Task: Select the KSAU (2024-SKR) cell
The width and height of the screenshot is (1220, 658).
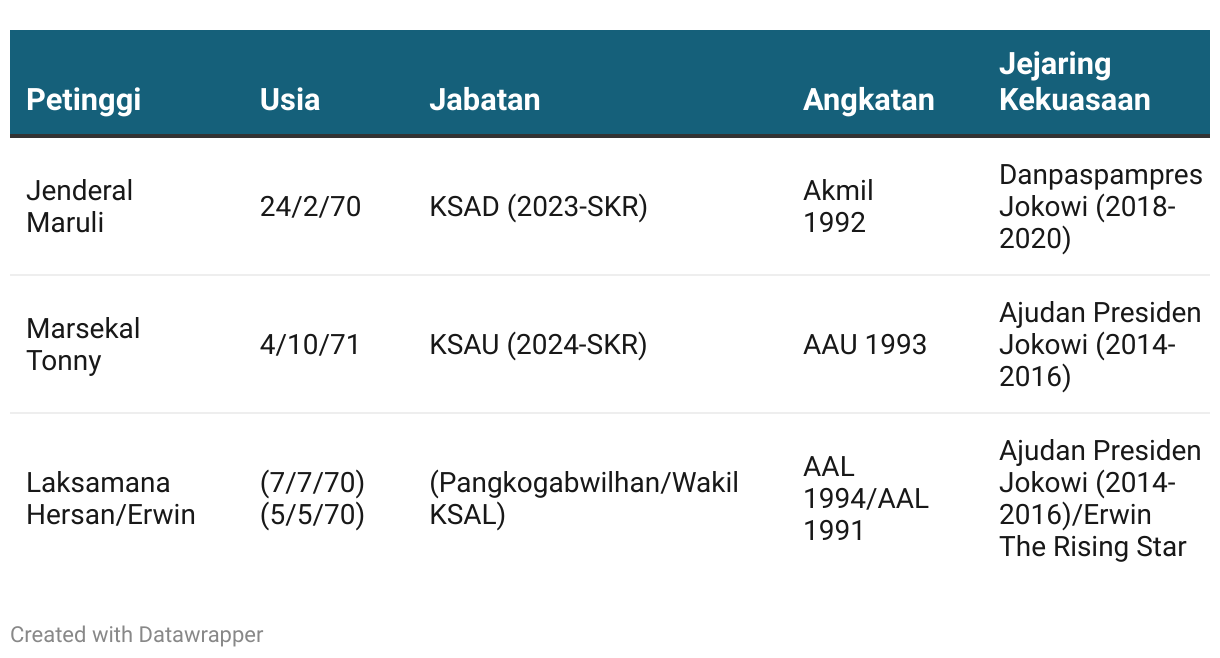Action: [538, 344]
